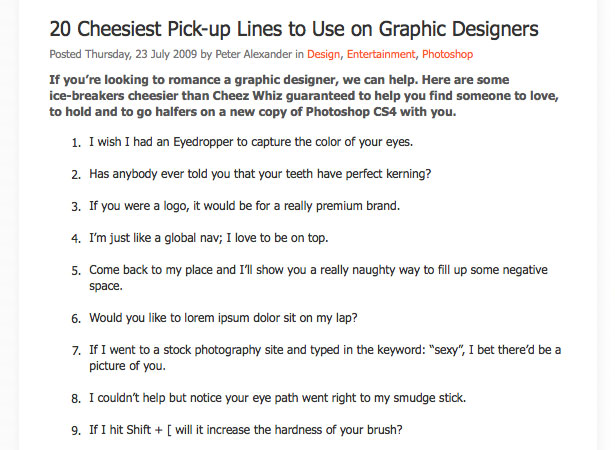Click the negative space line

click(x=318, y=278)
